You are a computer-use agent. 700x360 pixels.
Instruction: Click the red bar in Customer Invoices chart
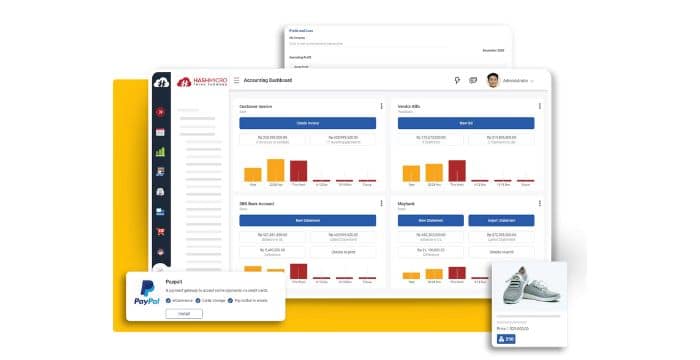pos(299,171)
